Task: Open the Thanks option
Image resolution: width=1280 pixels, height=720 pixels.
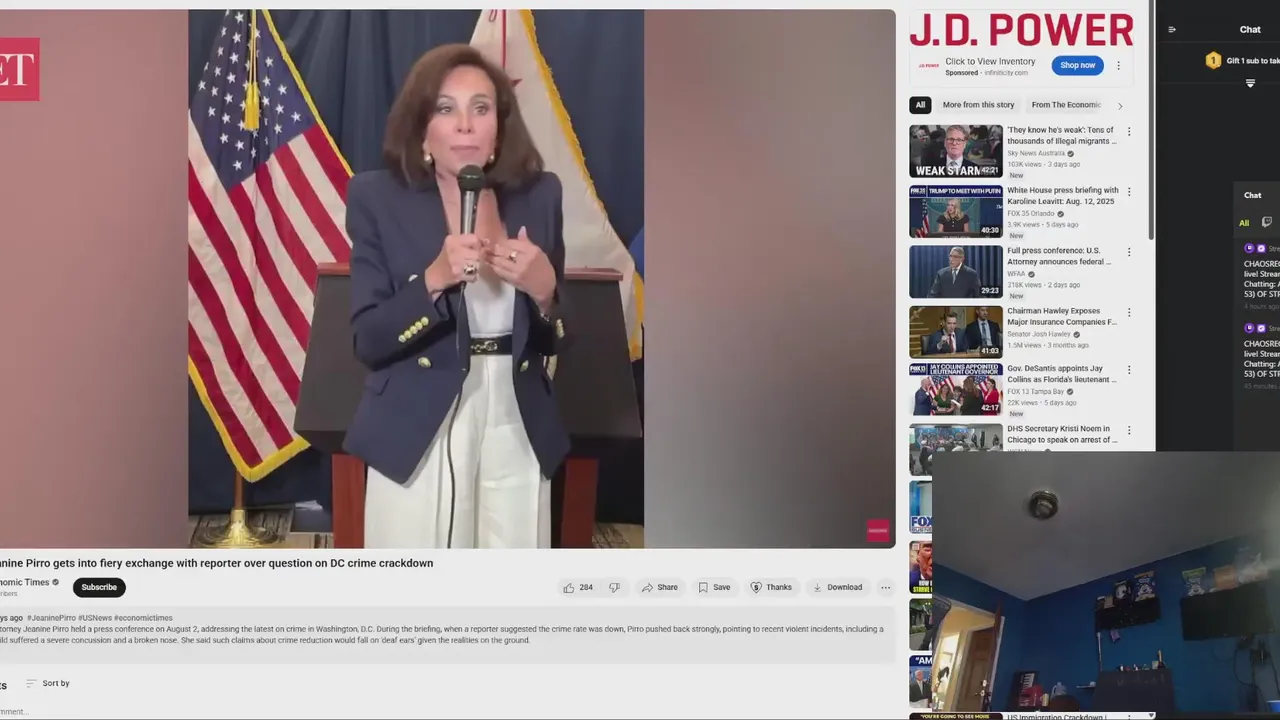Action: 771,587
